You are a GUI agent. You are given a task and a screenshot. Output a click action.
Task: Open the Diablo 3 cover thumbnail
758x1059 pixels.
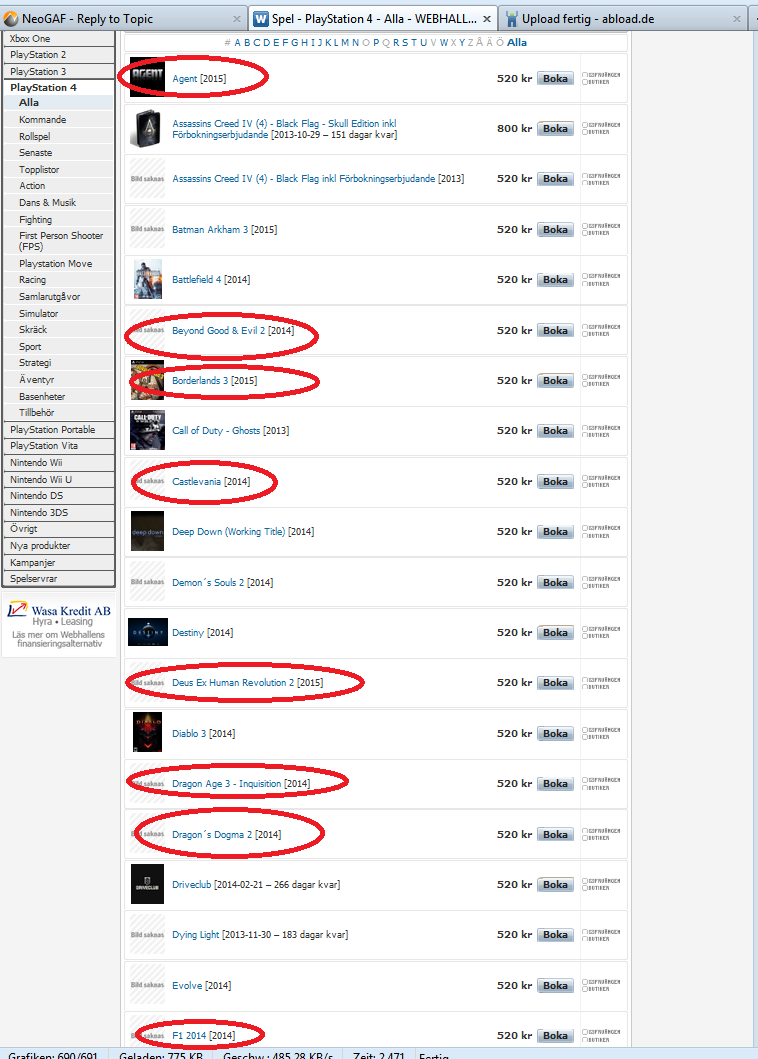click(147, 733)
